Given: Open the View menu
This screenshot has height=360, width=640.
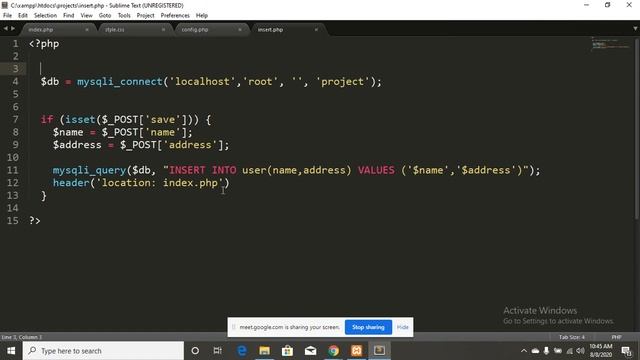Looking at the screenshot, I should click(x=87, y=16).
